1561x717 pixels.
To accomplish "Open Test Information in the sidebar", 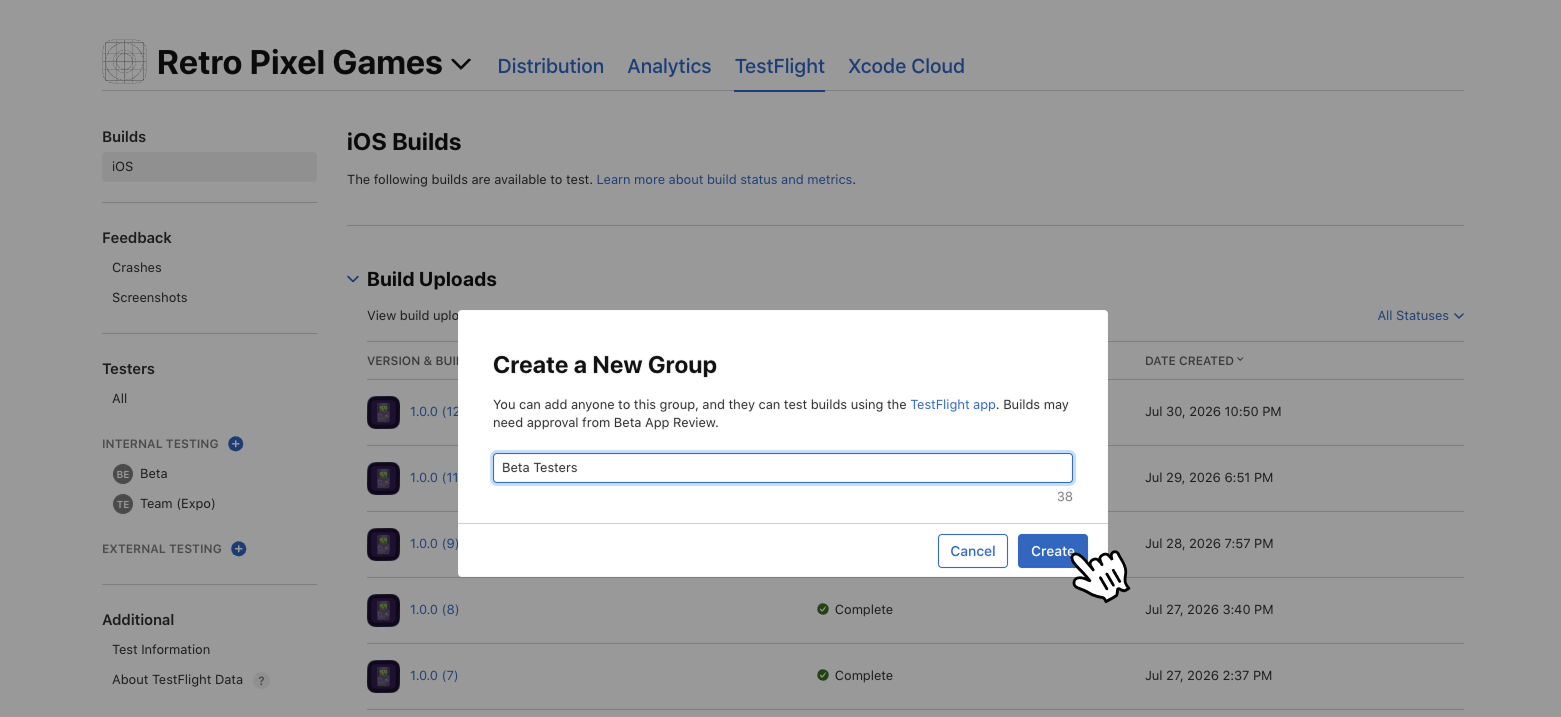I will (x=161, y=650).
